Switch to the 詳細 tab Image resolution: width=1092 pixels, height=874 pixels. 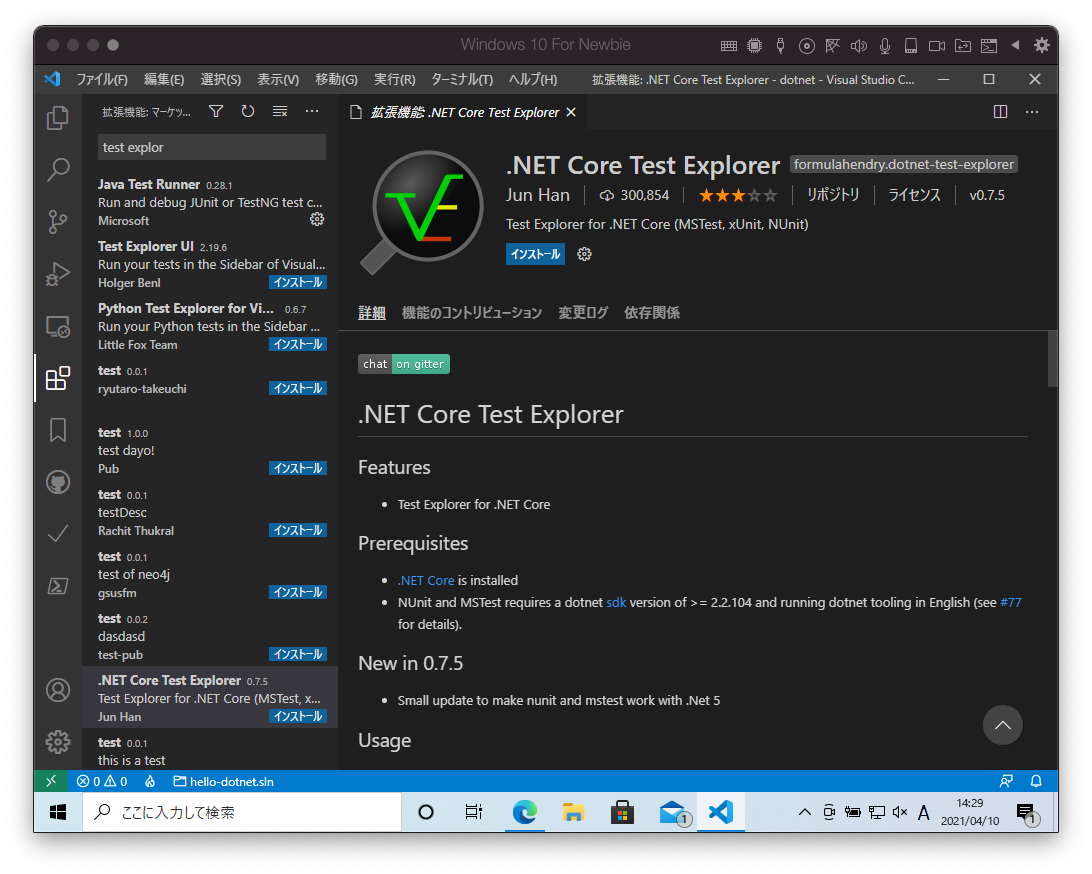(x=372, y=313)
